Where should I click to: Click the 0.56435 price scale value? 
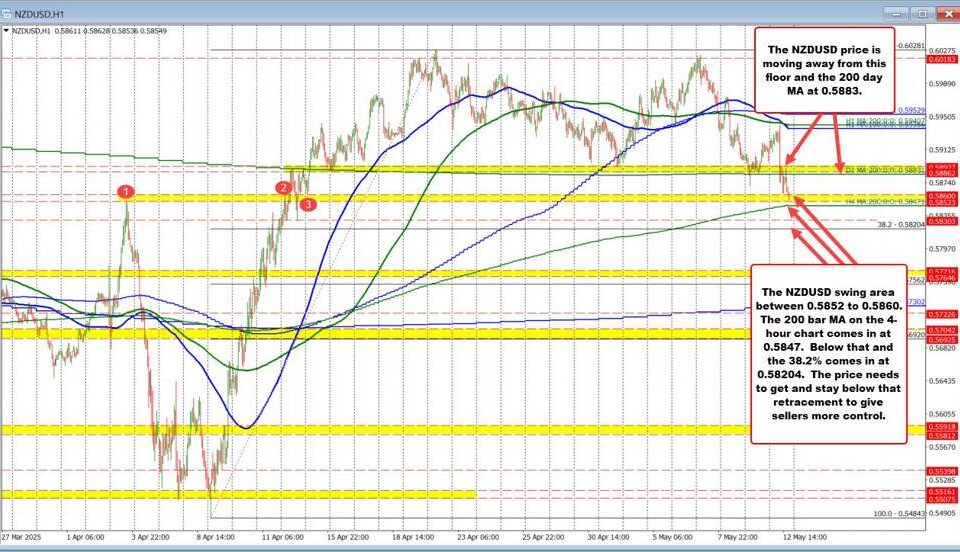(x=942, y=381)
